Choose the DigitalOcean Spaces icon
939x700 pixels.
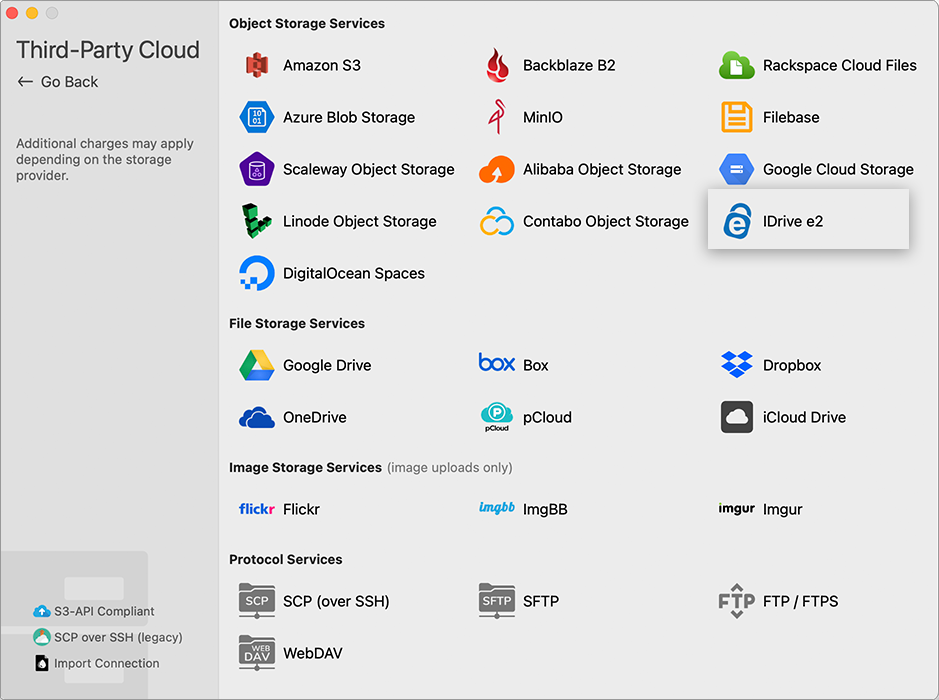257,273
